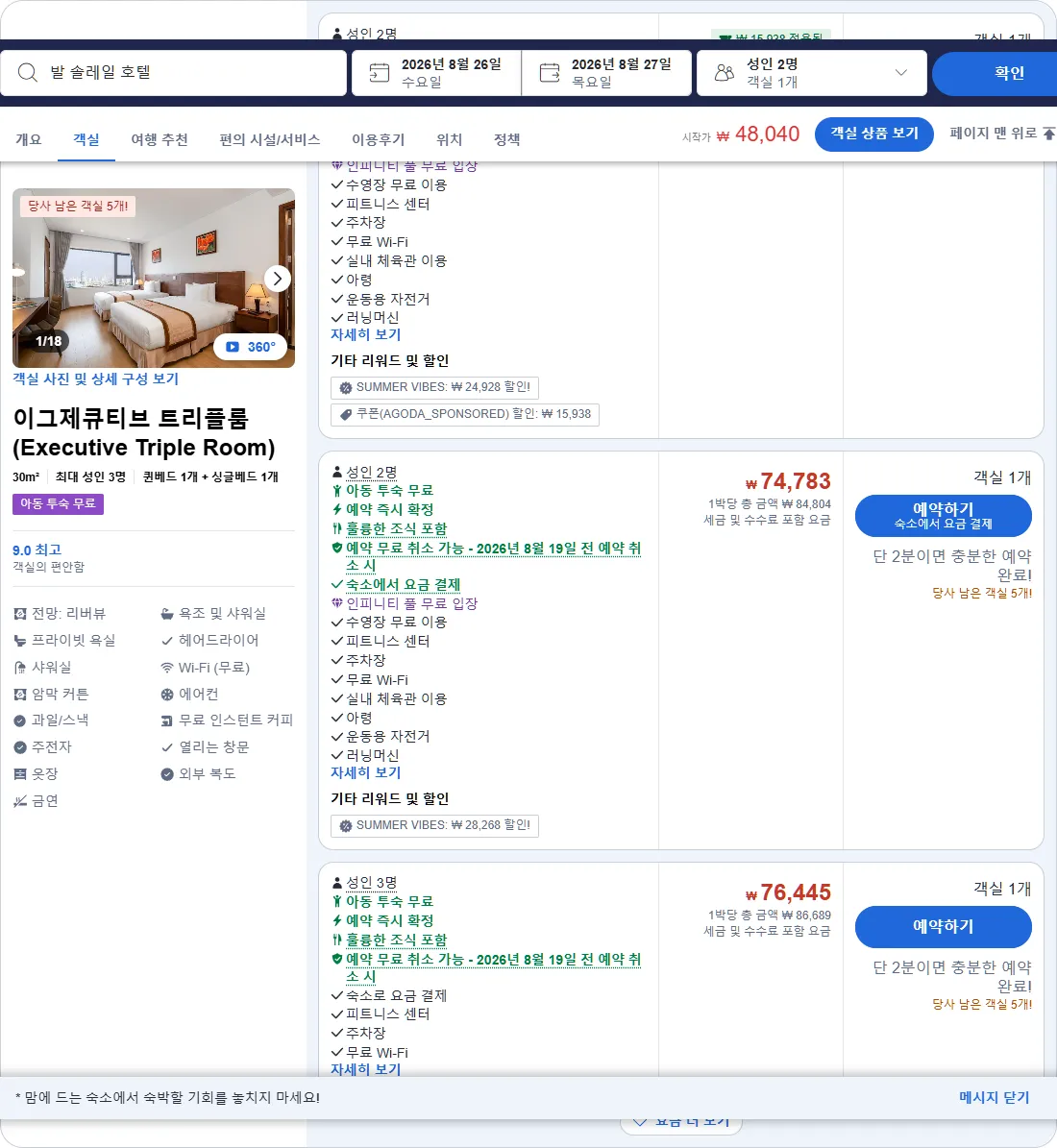
Task: Click the 객실 상품 보기 button
Action: (x=873, y=134)
